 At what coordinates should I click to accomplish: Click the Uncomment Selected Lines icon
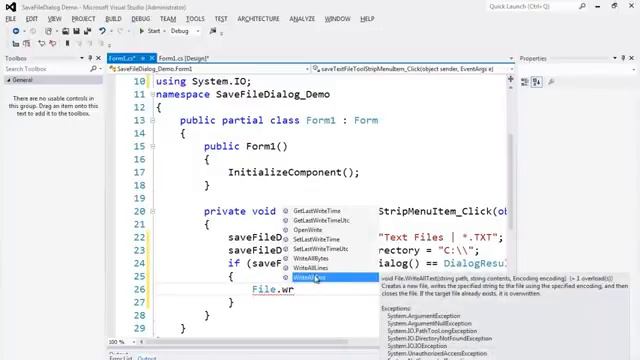click(x=52, y=43)
